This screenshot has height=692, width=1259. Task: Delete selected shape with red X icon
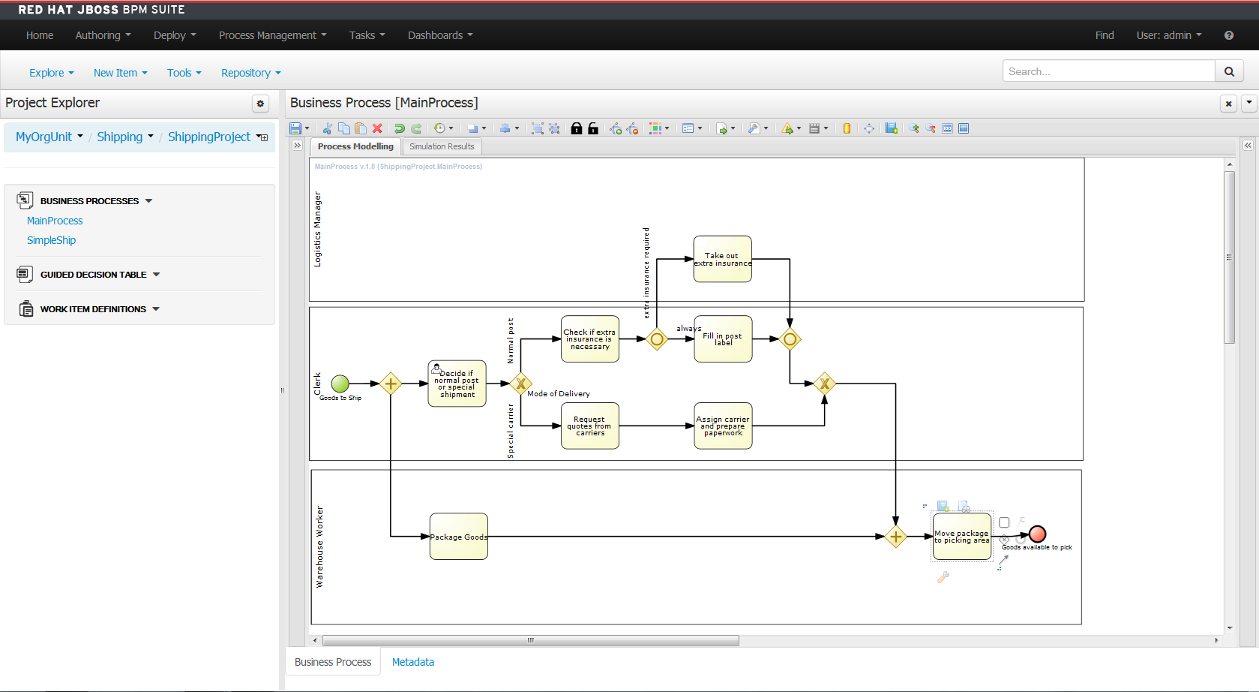click(377, 128)
